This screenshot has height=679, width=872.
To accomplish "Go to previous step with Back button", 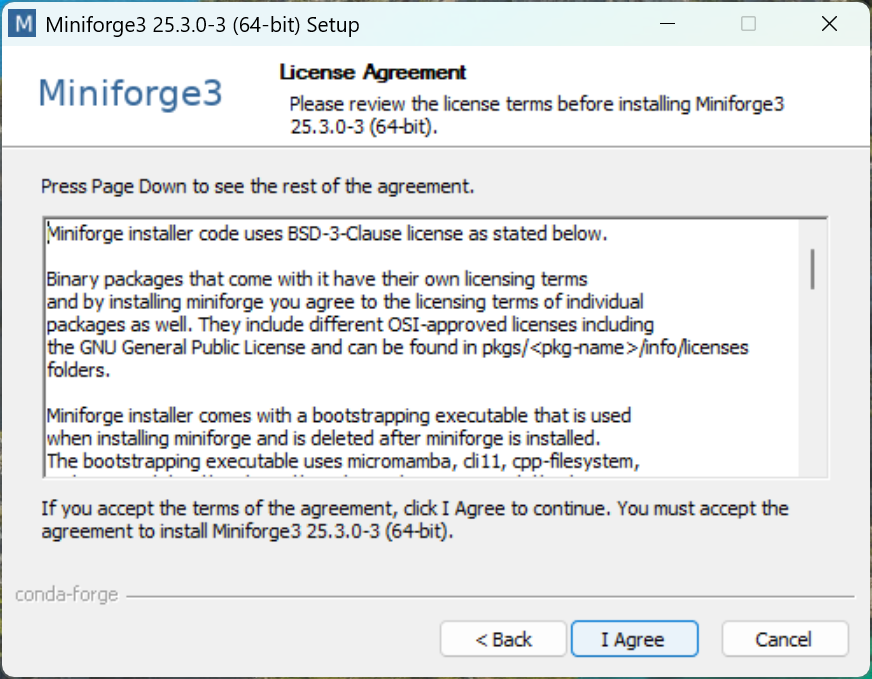I will [x=503, y=639].
